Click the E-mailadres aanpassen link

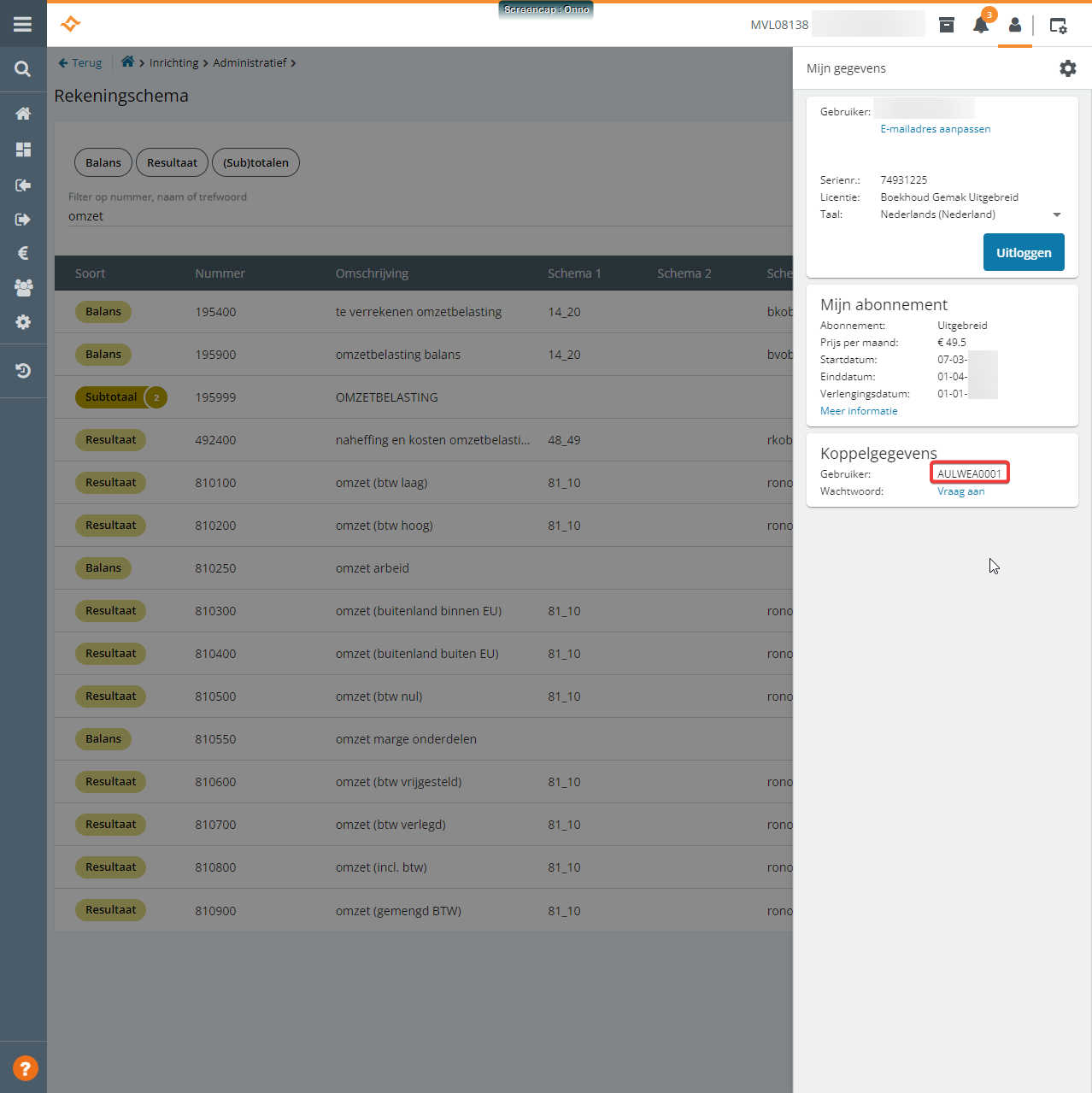coord(935,129)
